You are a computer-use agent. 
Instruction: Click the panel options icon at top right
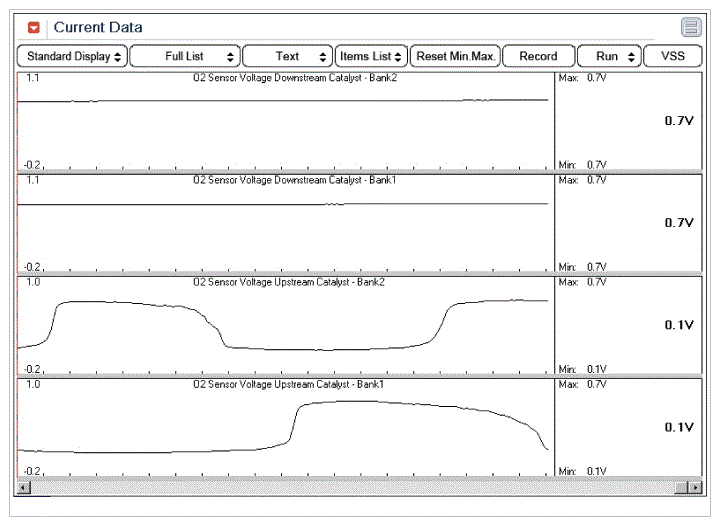690,27
